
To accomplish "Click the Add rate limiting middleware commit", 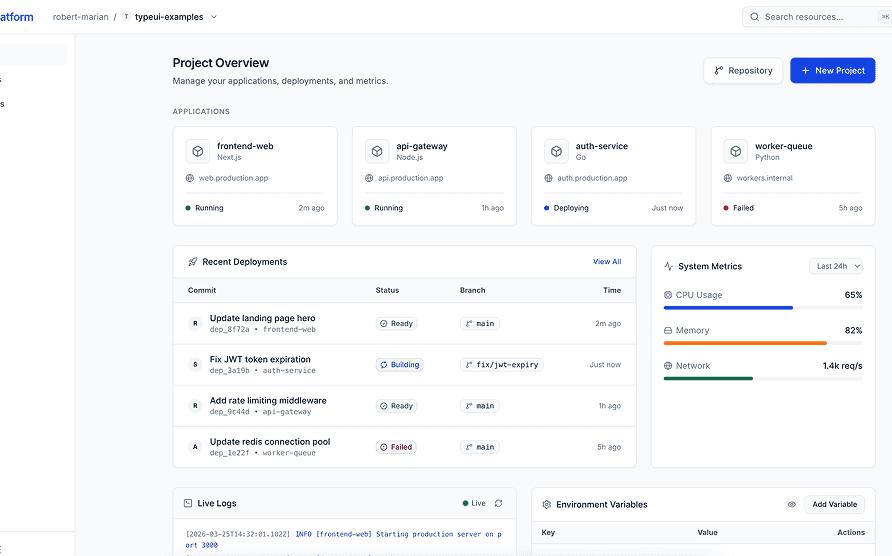I will tap(268, 401).
